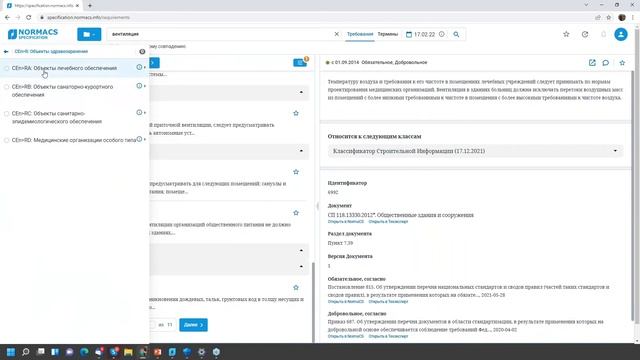
Task: Open the history refresh icon in header
Action: 585,34
